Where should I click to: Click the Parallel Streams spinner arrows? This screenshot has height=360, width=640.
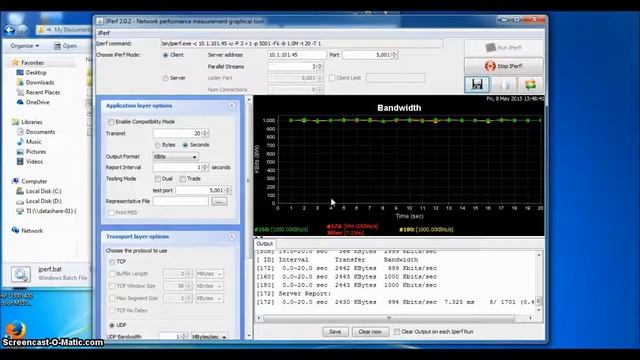[x=320, y=66]
